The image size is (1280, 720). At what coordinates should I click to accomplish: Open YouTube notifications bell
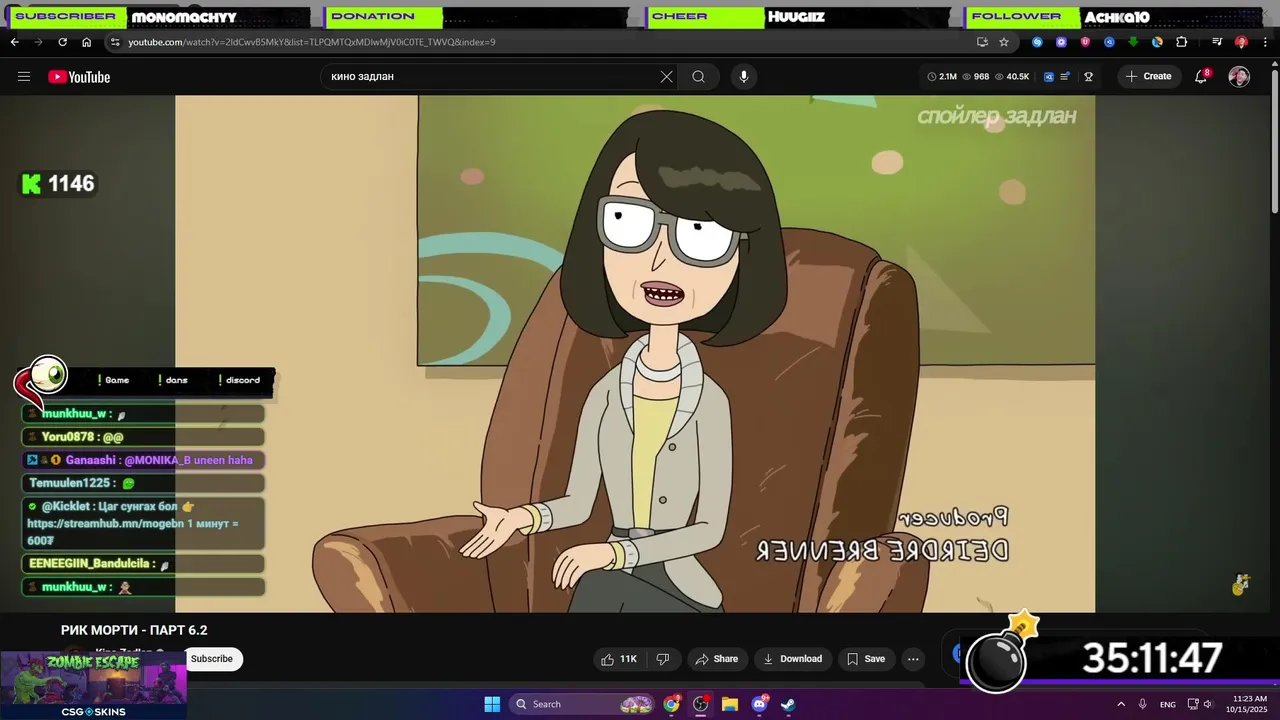pos(1201,77)
